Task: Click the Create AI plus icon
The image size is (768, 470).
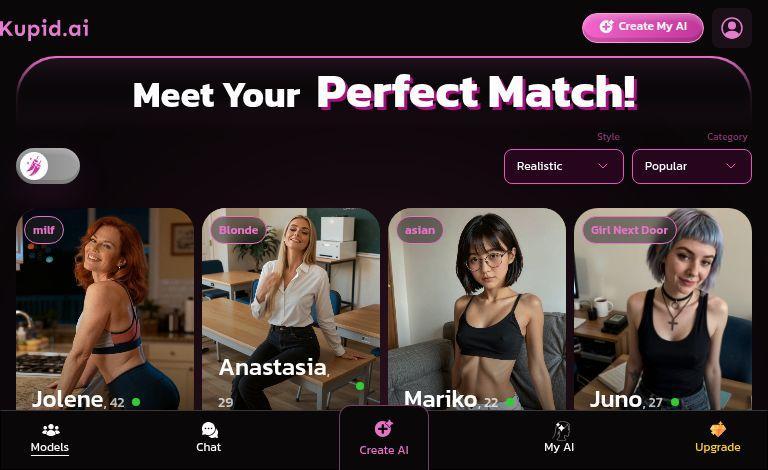Action: coord(384,428)
